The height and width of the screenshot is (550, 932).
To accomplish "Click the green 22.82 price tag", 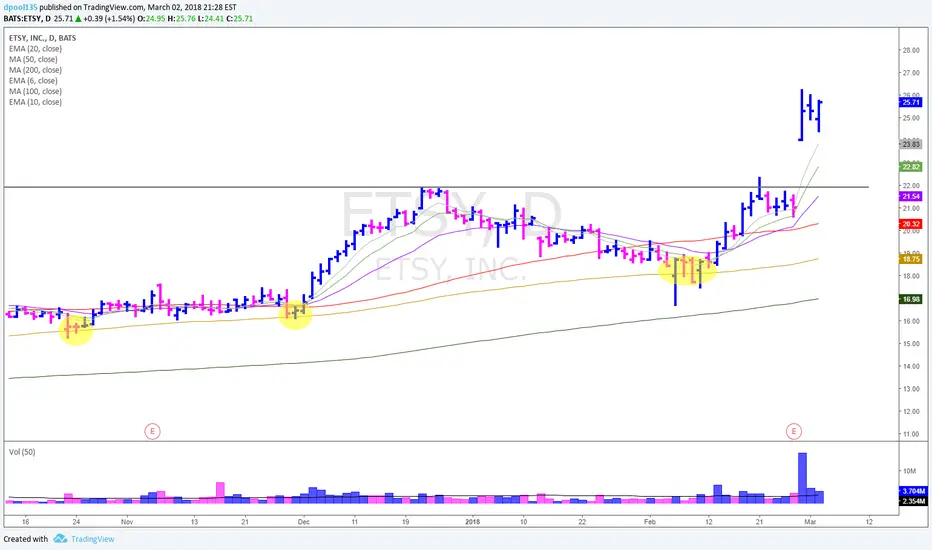I will [x=911, y=167].
